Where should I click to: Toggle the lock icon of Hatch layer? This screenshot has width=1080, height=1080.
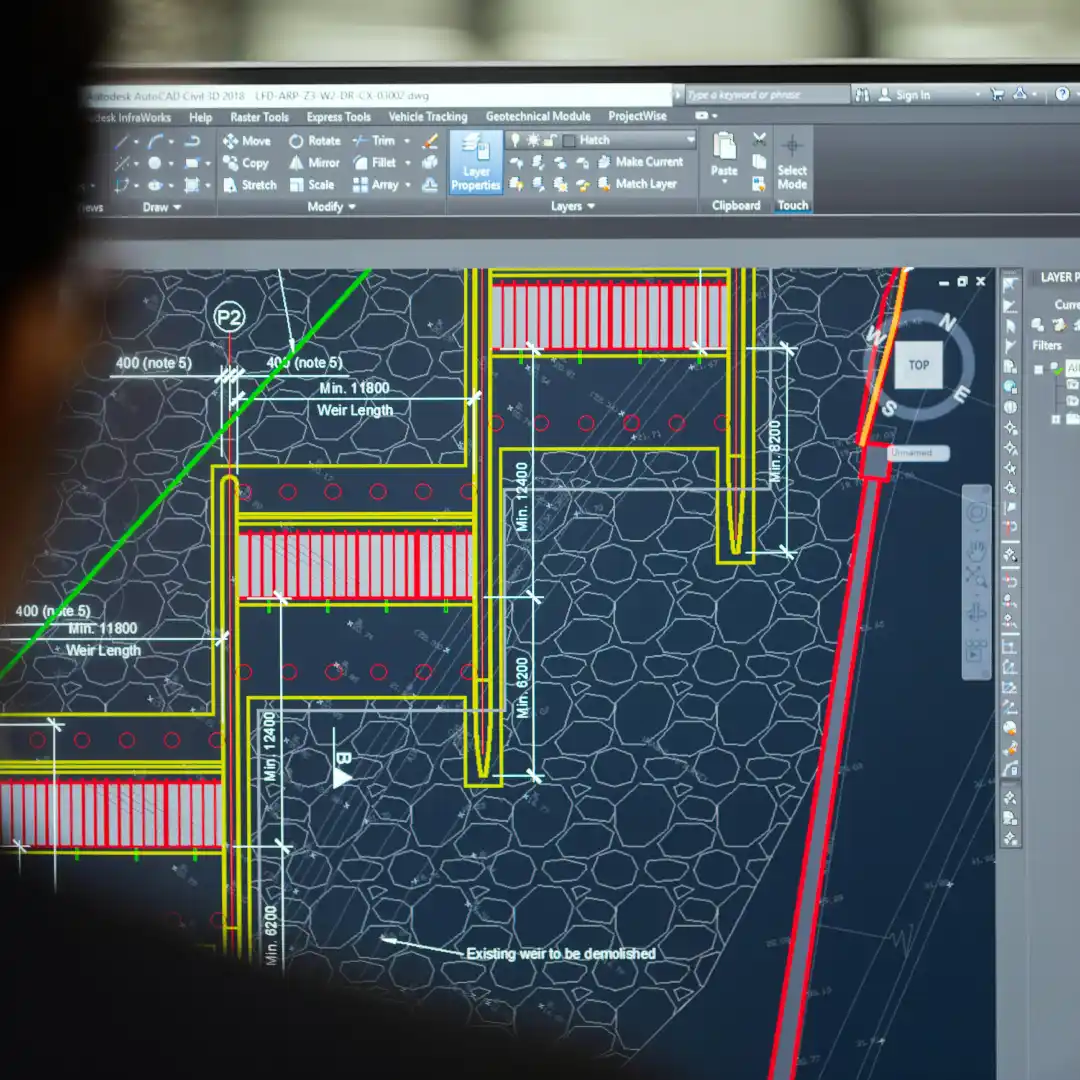point(550,140)
